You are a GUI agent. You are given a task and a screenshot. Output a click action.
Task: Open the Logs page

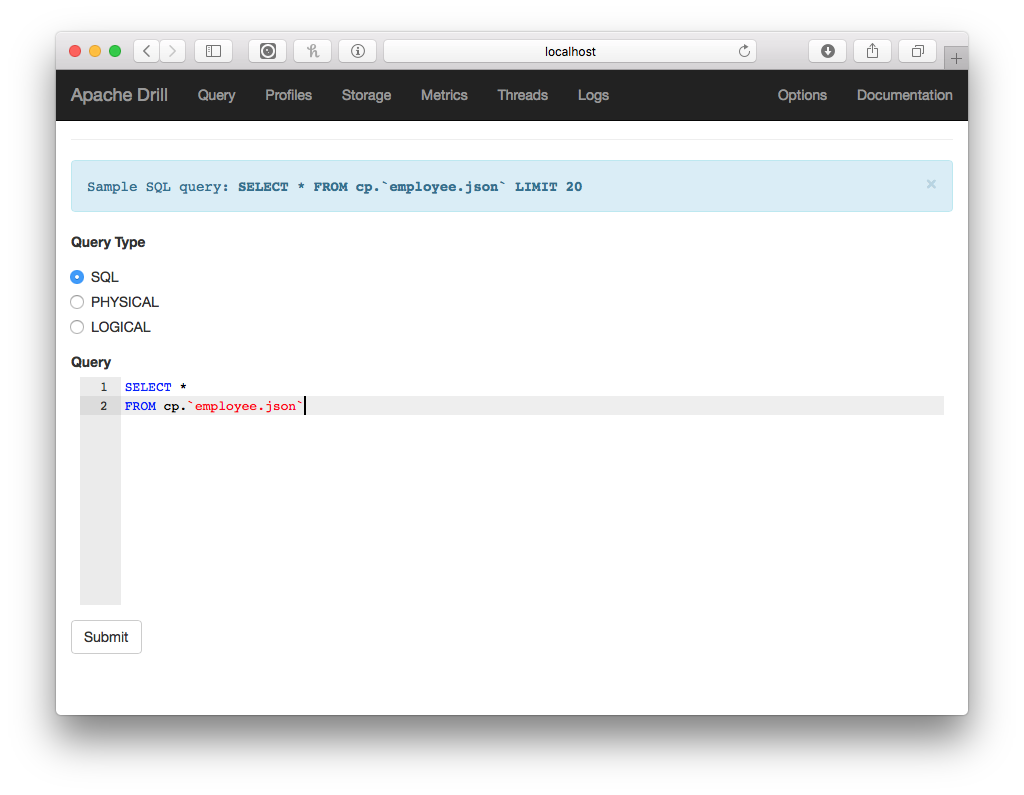click(593, 95)
